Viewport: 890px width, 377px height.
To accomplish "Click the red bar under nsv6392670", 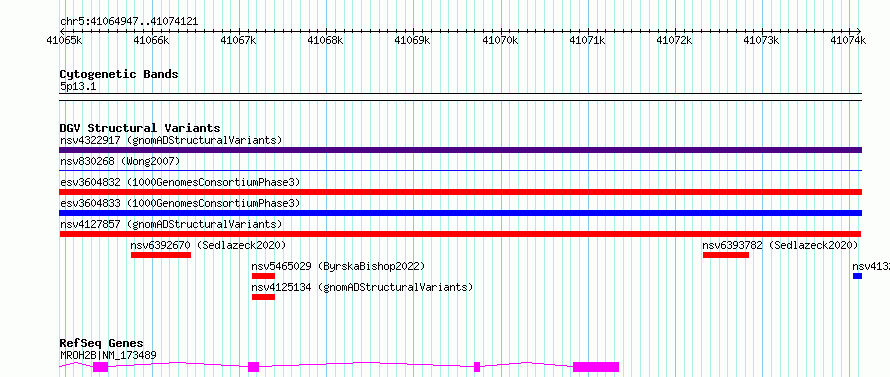I will click(x=161, y=255).
